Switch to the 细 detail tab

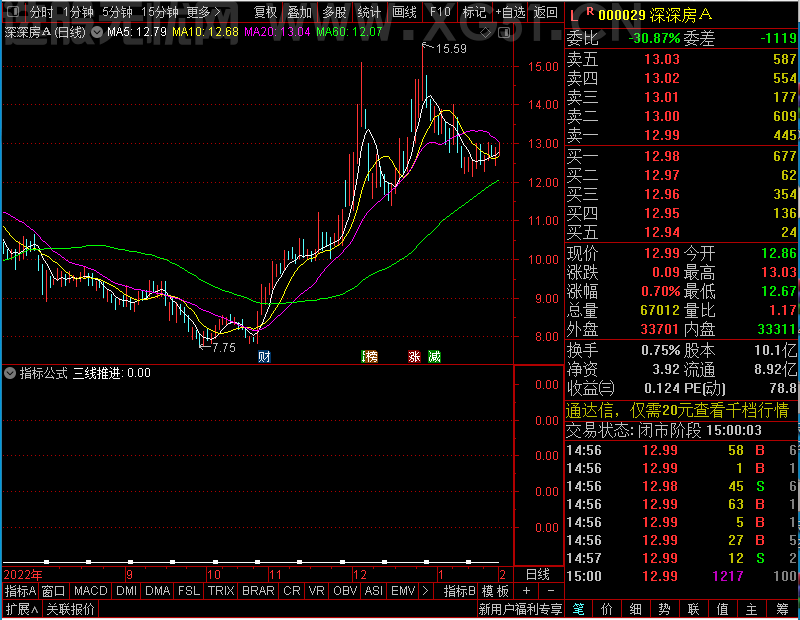click(x=635, y=609)
